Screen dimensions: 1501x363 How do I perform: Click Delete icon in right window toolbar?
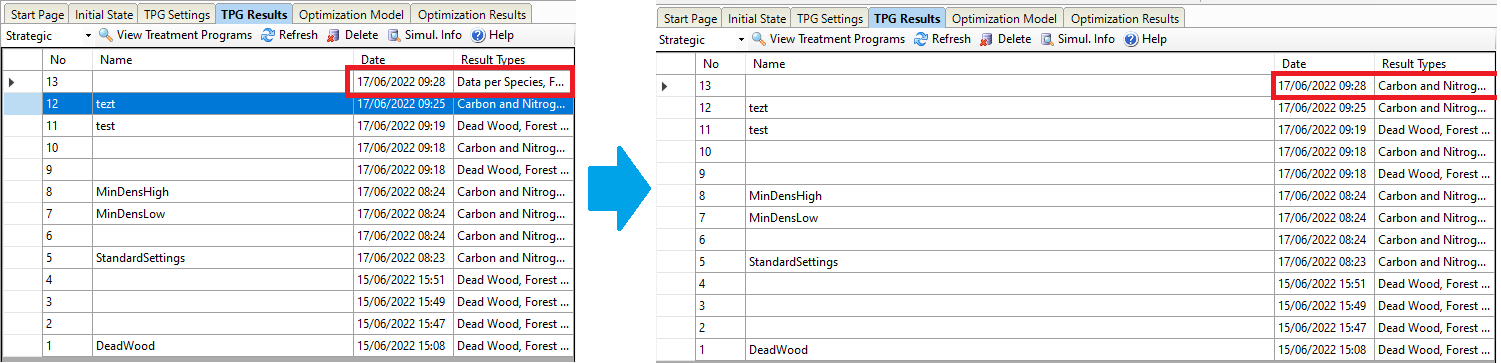[987, 39]
